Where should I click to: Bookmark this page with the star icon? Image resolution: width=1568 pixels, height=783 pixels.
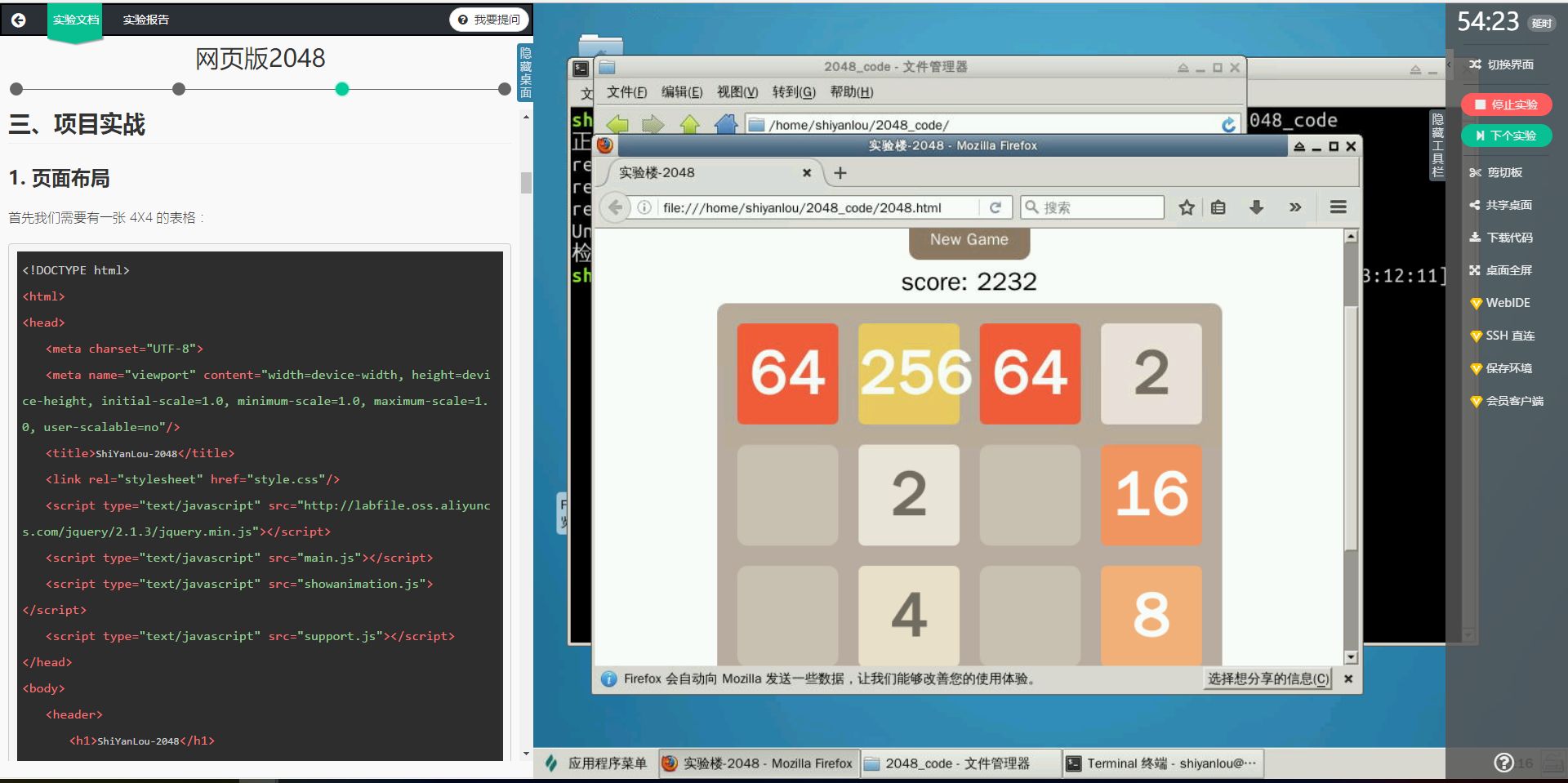coord(1187,207)
